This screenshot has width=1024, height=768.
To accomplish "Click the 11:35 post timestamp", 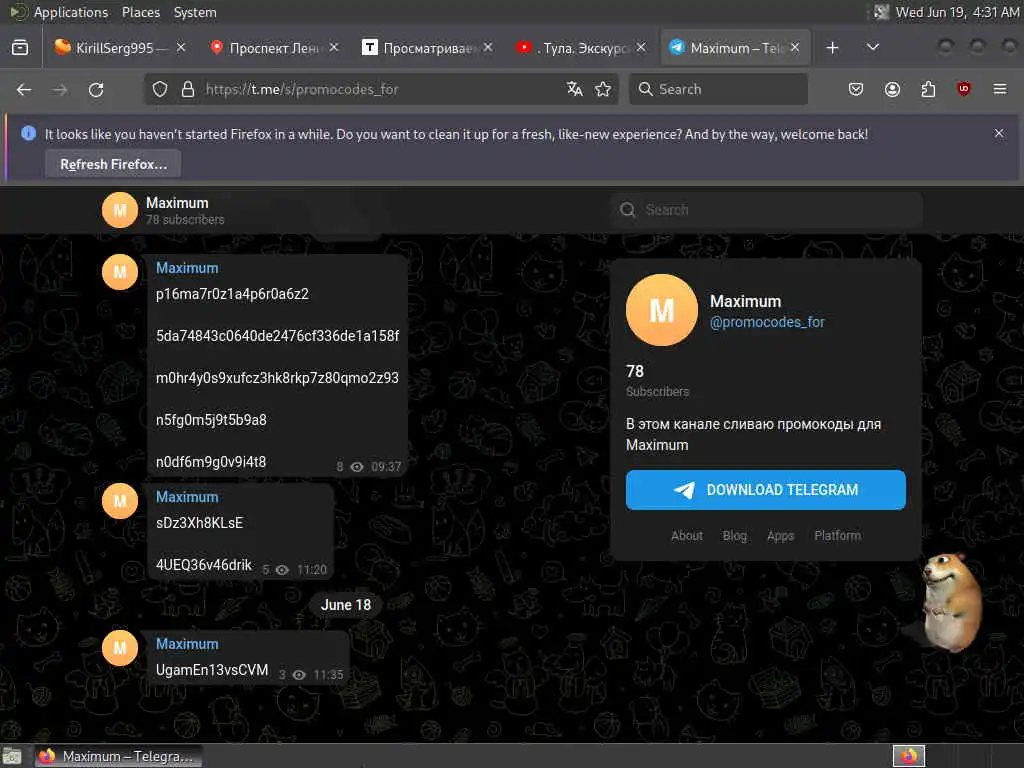I will pos(328,675).
